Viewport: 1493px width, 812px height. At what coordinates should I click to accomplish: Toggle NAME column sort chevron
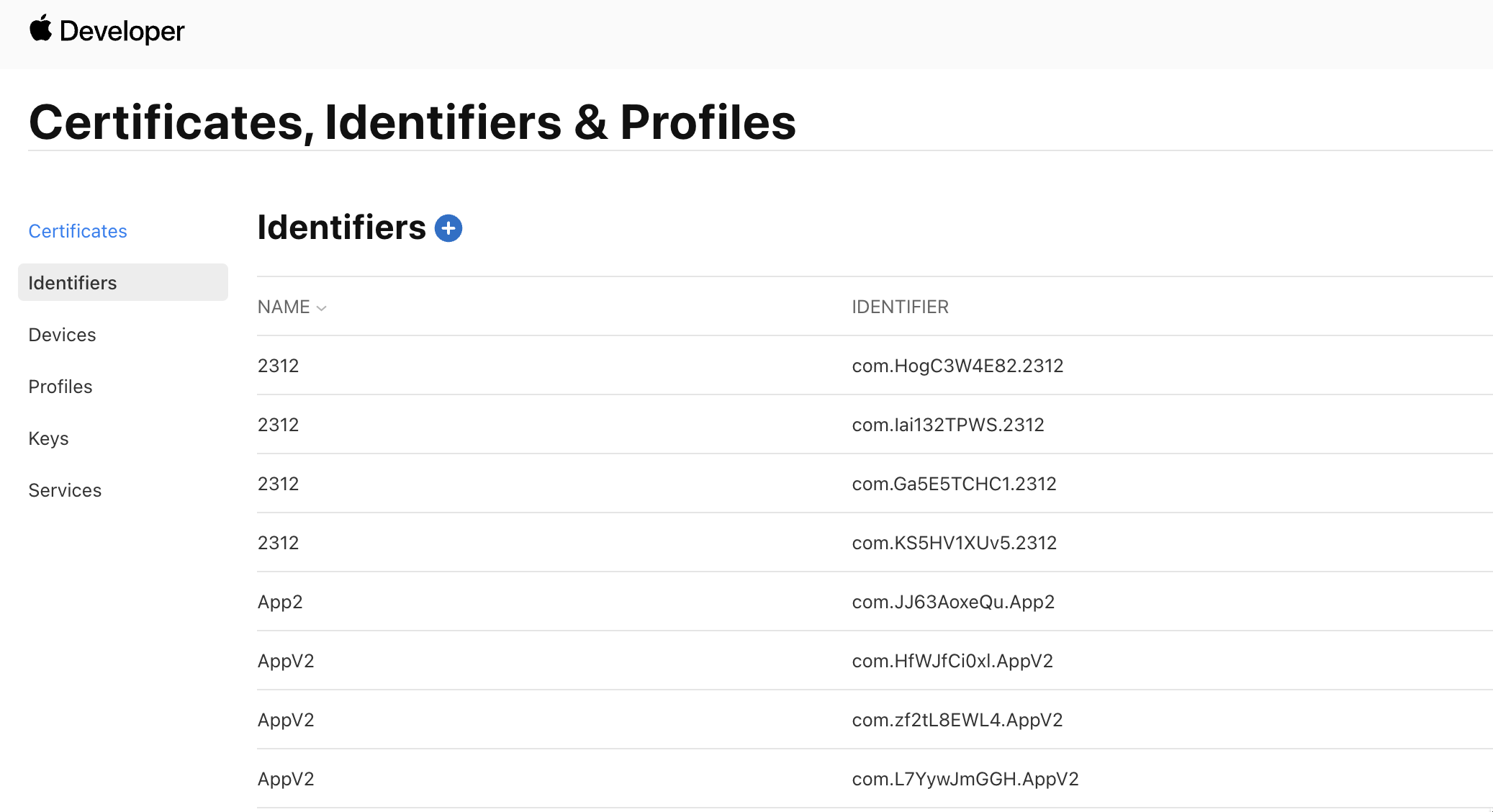pos(322,308)
